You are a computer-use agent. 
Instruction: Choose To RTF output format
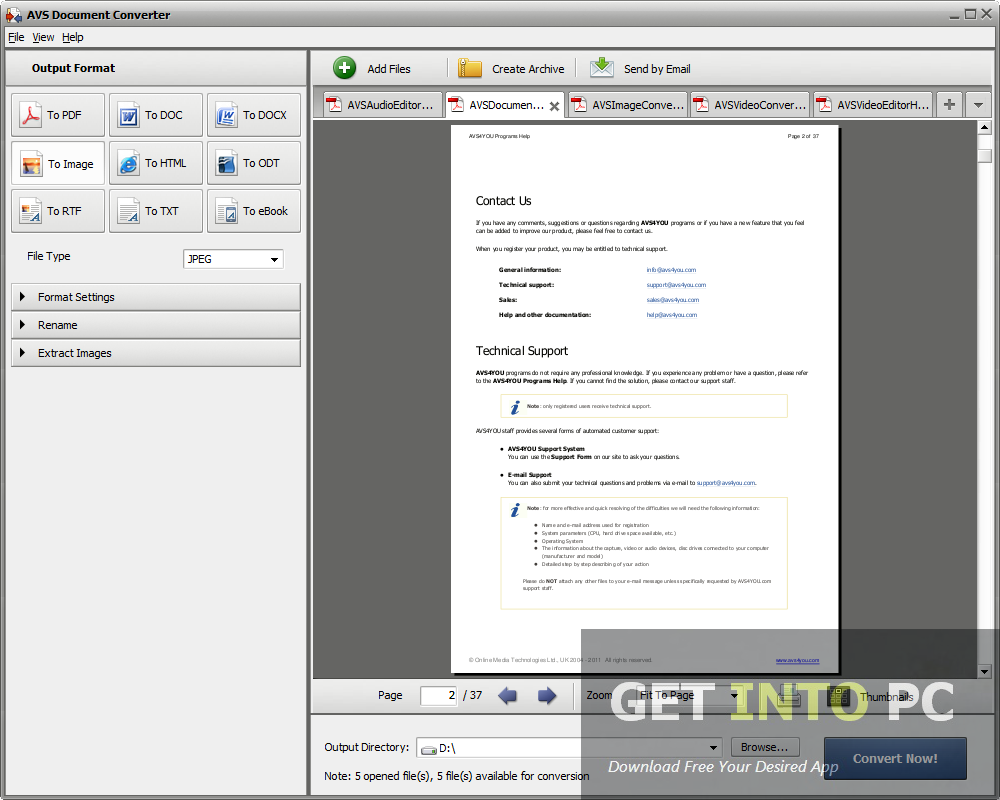[x=57, y=211]
